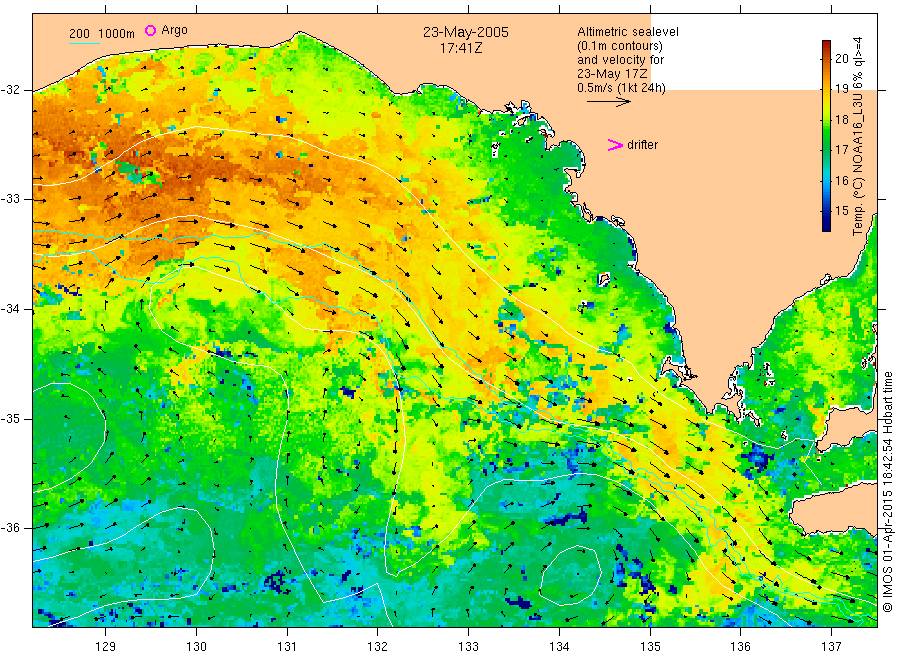900x660 pixels.
Task: Click the colorbar value 19
Action: 841,88
